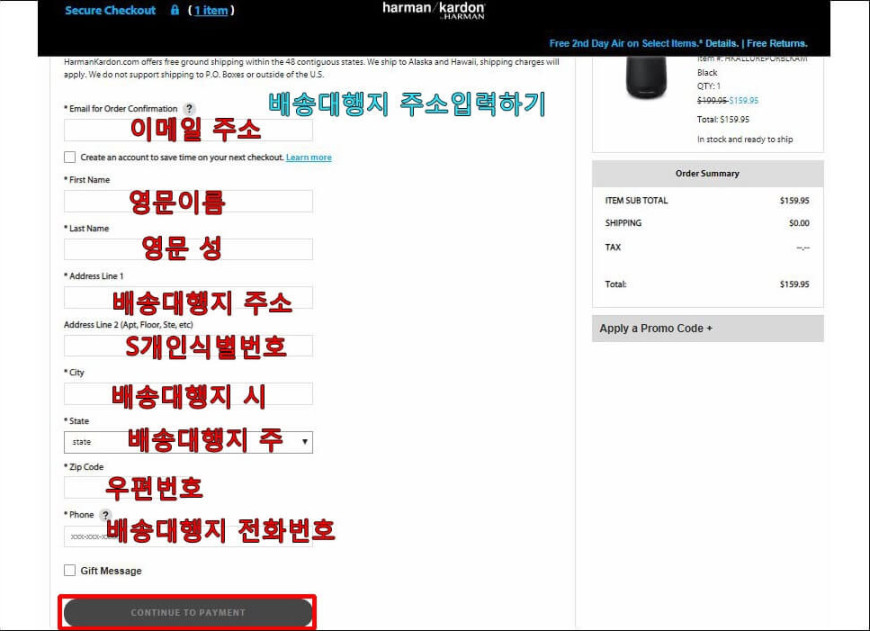Image resolution: width=870 pixels, height=631 pixels.
Task: Check the Create an account checkbox
Action: tap(70, 157)
